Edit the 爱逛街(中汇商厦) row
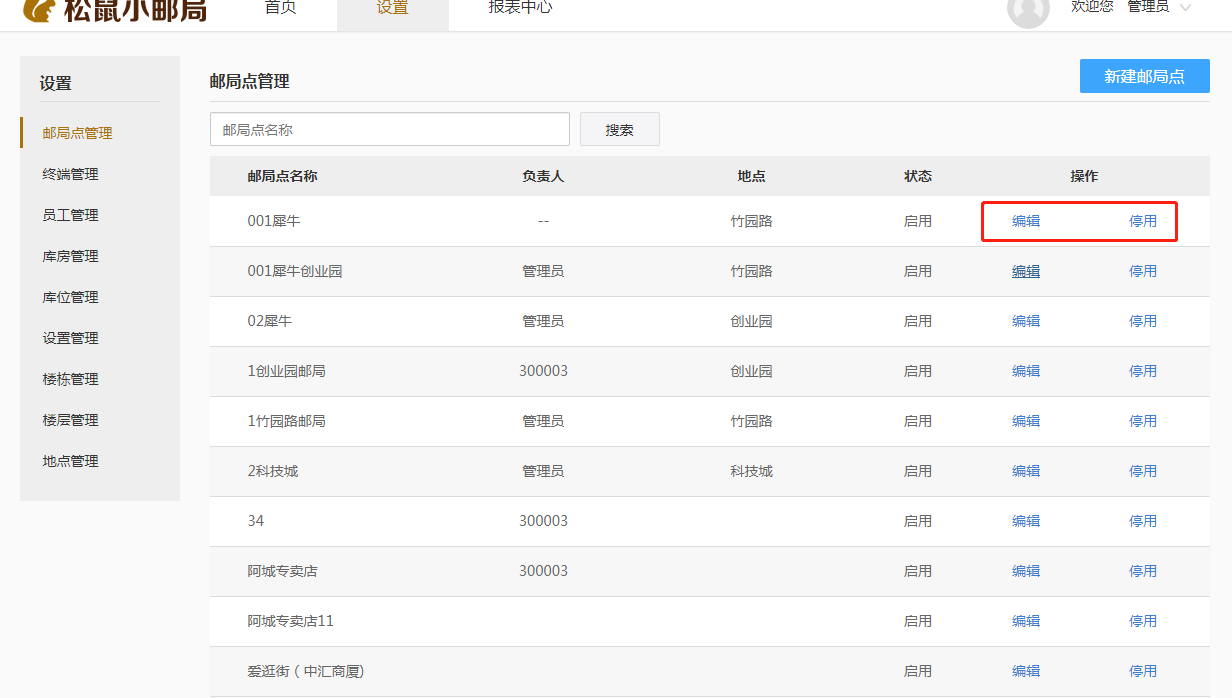The height and width of the screenshot is (698, 1232). (1026, 671)
